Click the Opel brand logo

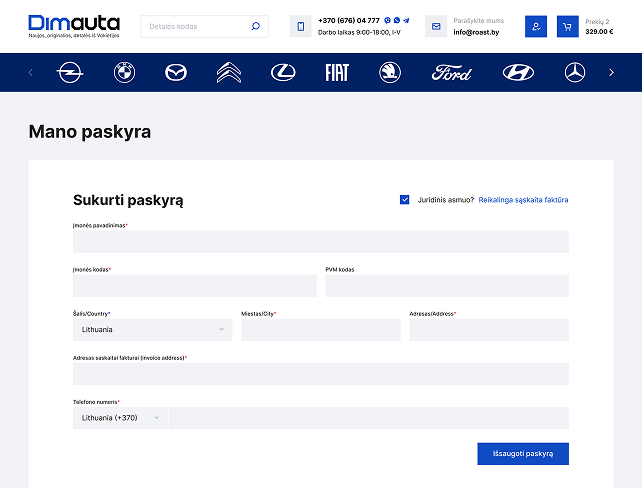(x=69, y=72)
